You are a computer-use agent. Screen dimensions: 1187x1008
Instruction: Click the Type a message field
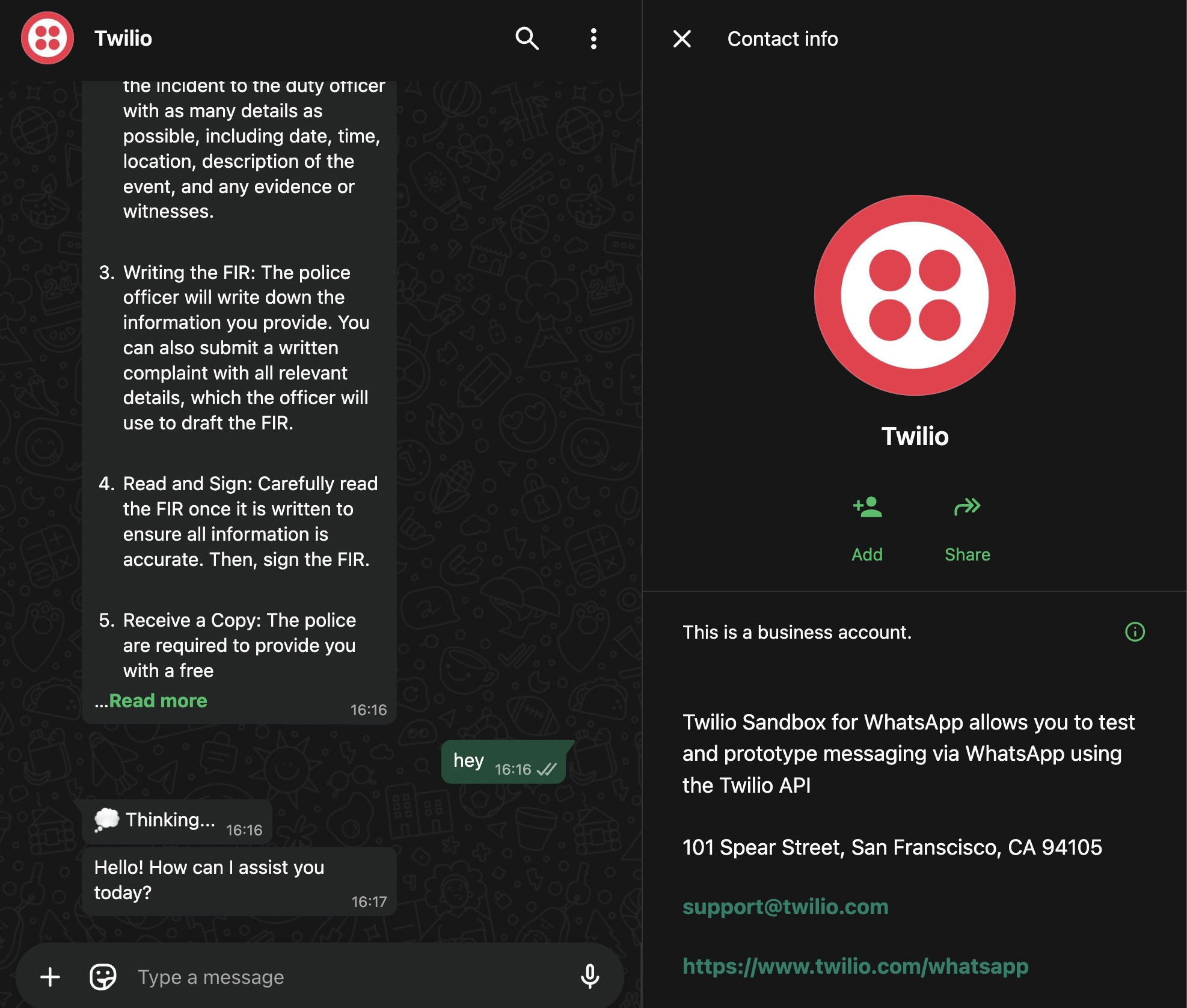(x=337, y=977)
